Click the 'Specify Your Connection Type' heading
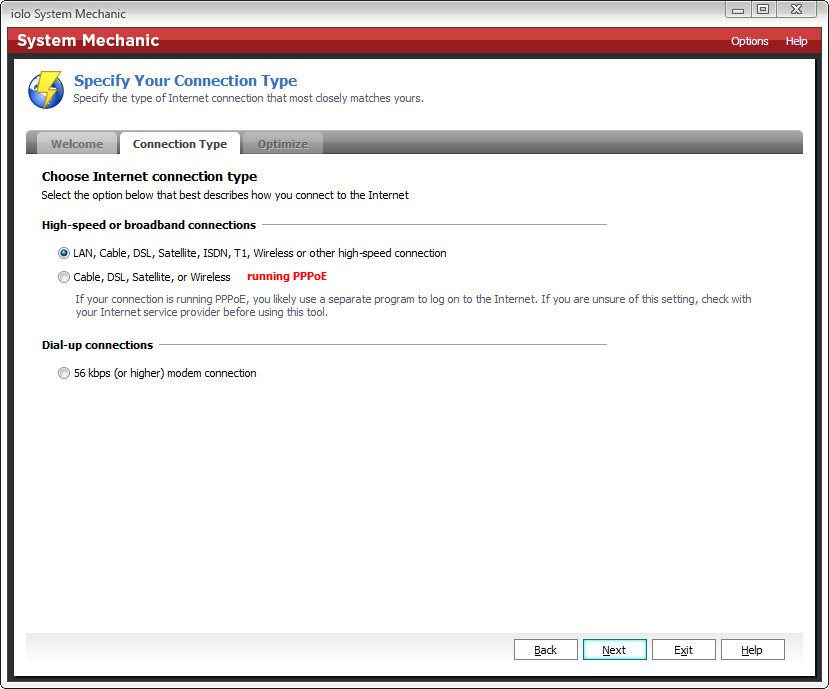 click(x=186, y=81)
